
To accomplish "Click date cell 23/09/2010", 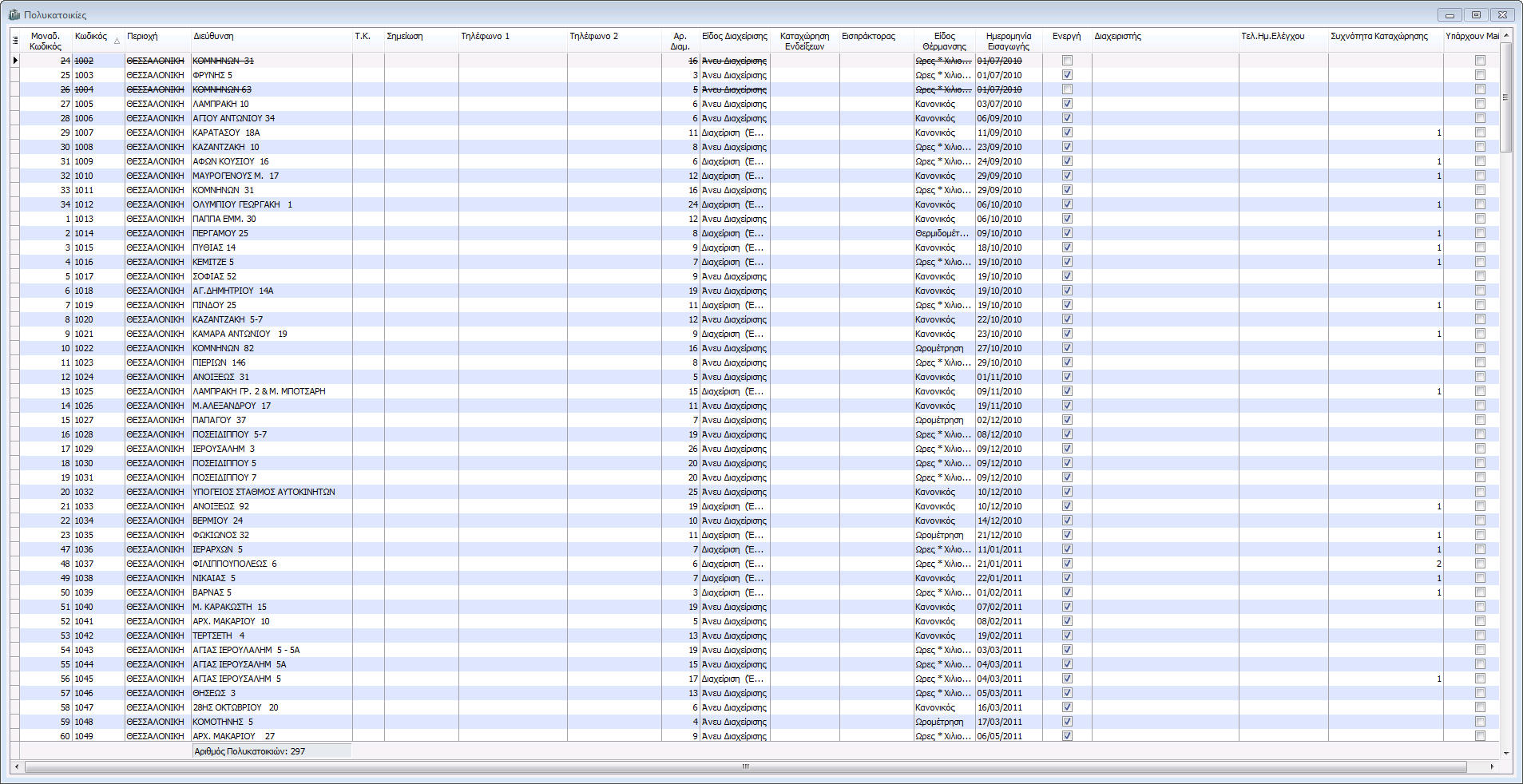I will (x=1009, y=147).
